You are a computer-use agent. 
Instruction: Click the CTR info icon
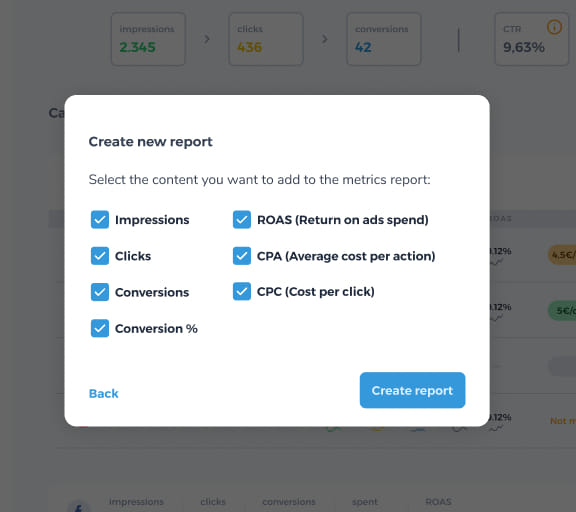click(554, 27)
